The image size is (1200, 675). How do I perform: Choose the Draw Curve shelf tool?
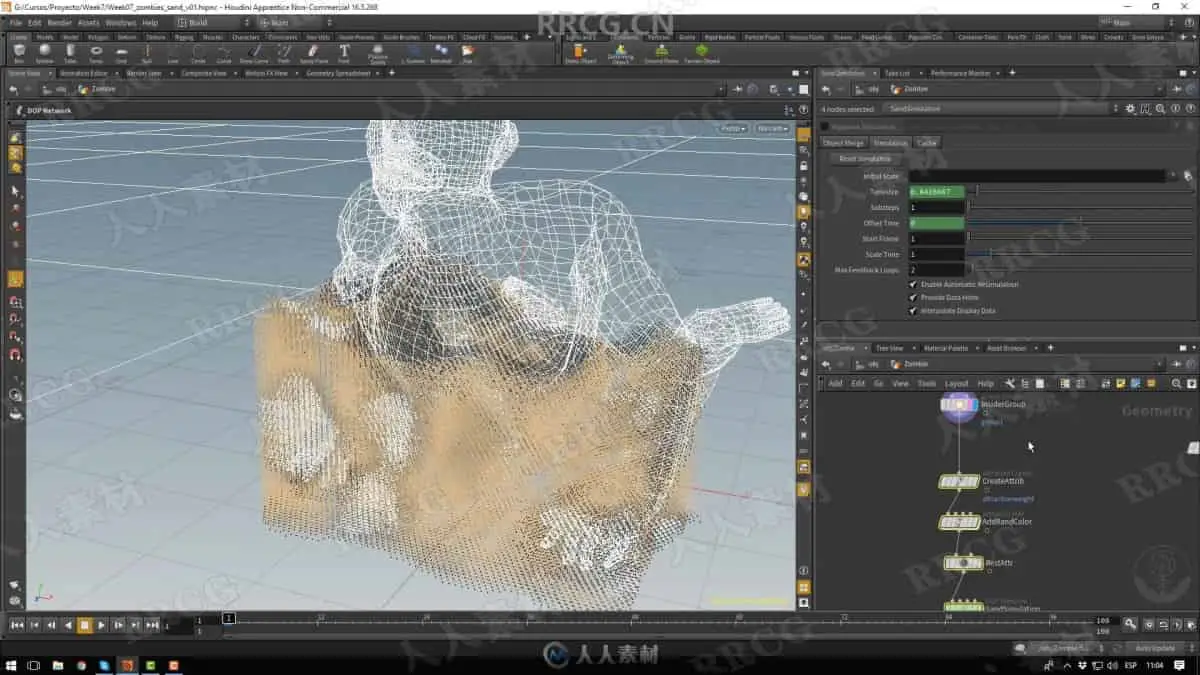coord(254,51)
